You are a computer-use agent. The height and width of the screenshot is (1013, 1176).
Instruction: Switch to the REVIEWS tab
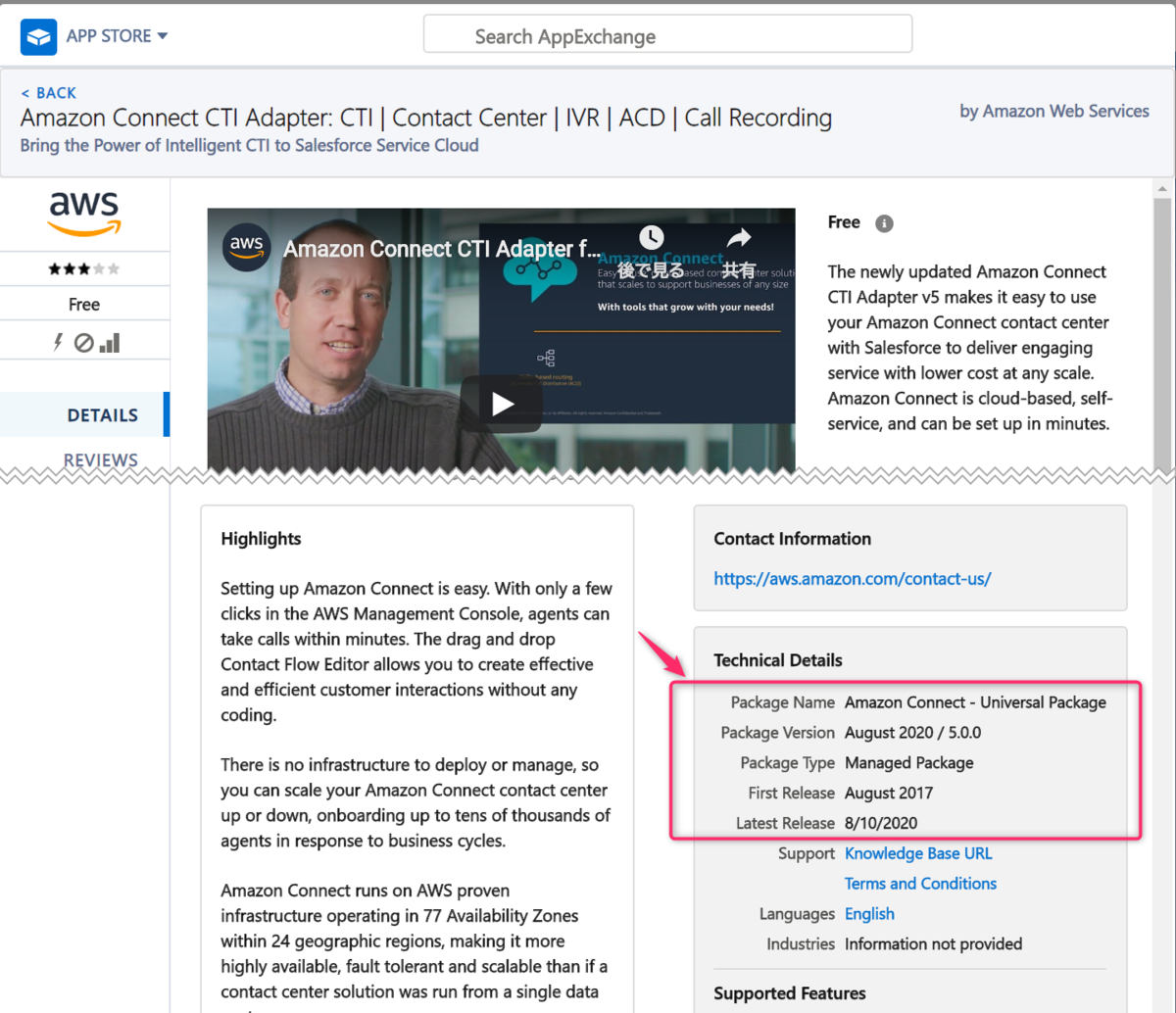coord(101,460)
